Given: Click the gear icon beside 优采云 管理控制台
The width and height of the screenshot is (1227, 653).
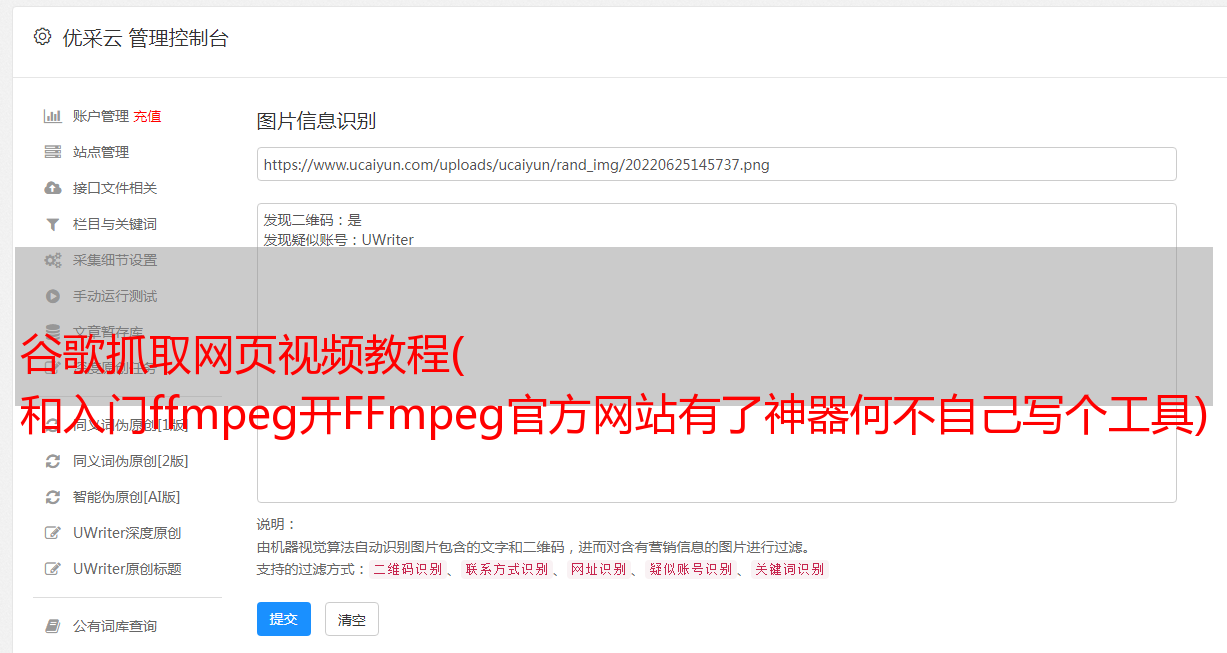Looking at the screenshot, I should (x=42, y=37).
